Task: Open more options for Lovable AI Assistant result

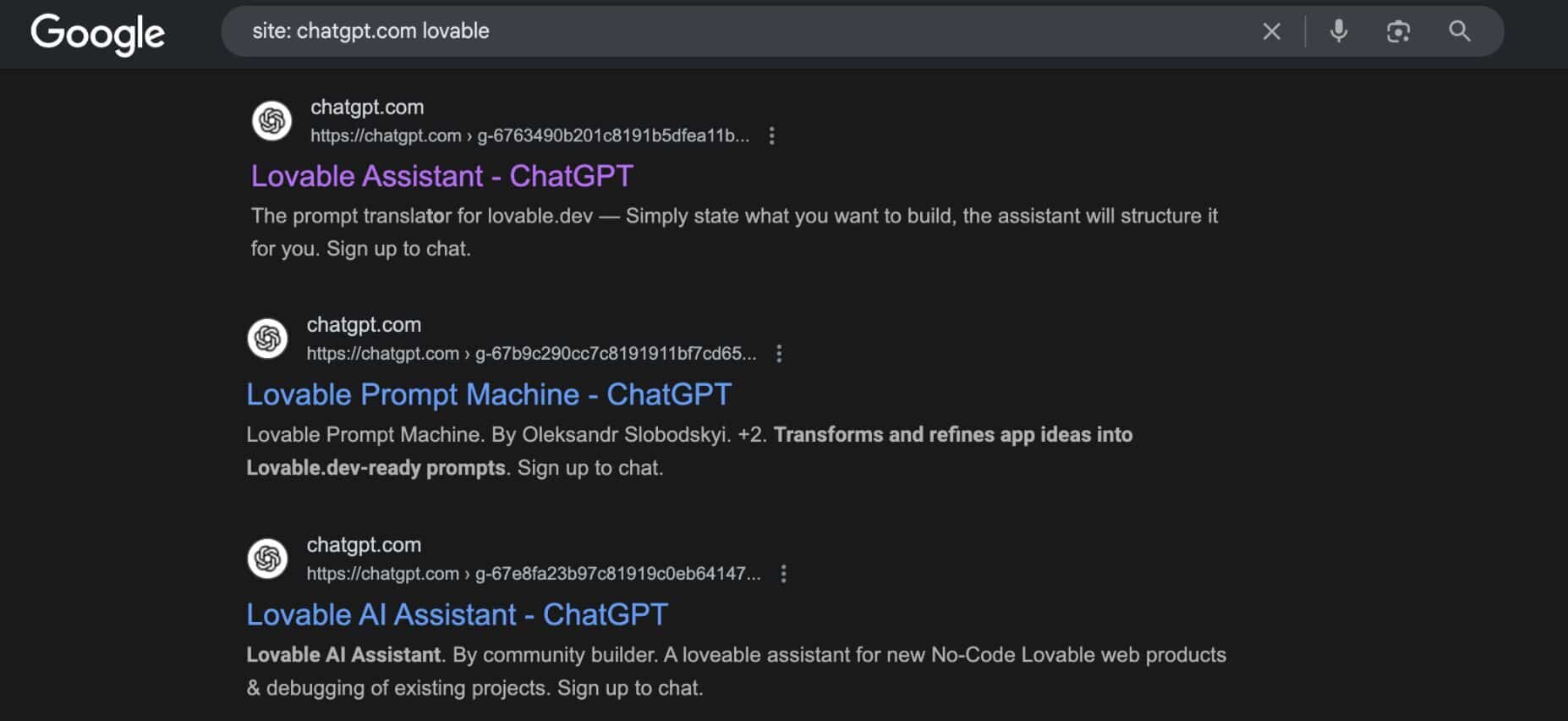Action: [x=783, y=574]
